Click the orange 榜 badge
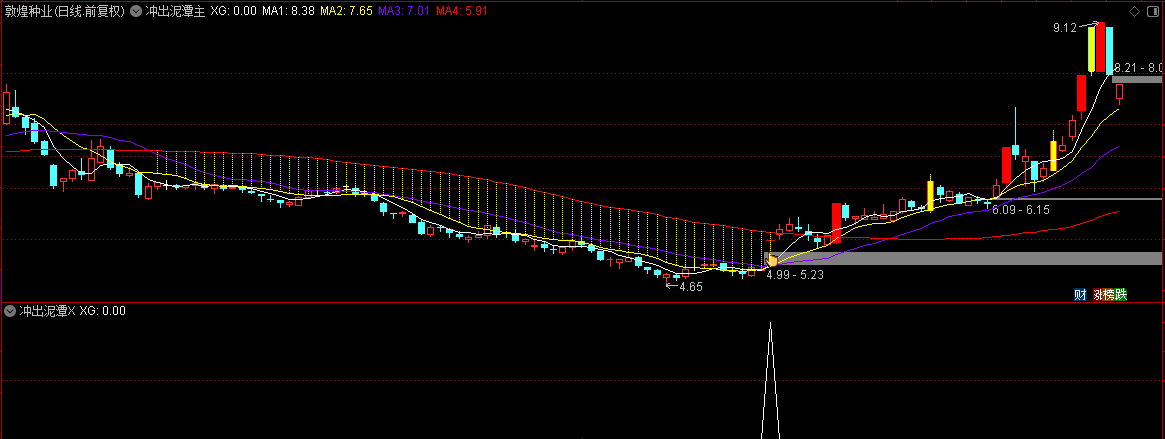 1110,295
